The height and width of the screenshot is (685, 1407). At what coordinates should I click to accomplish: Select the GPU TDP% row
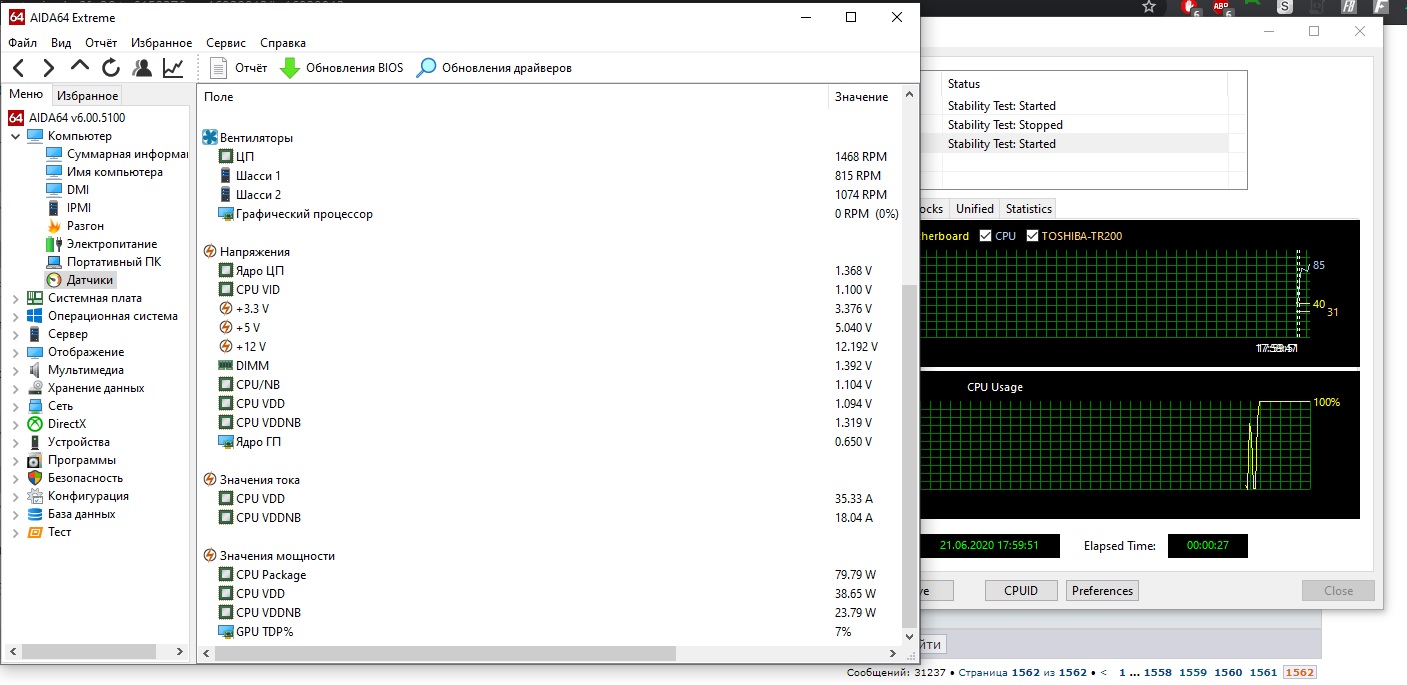pyautogui.click(x=550, y=632)
